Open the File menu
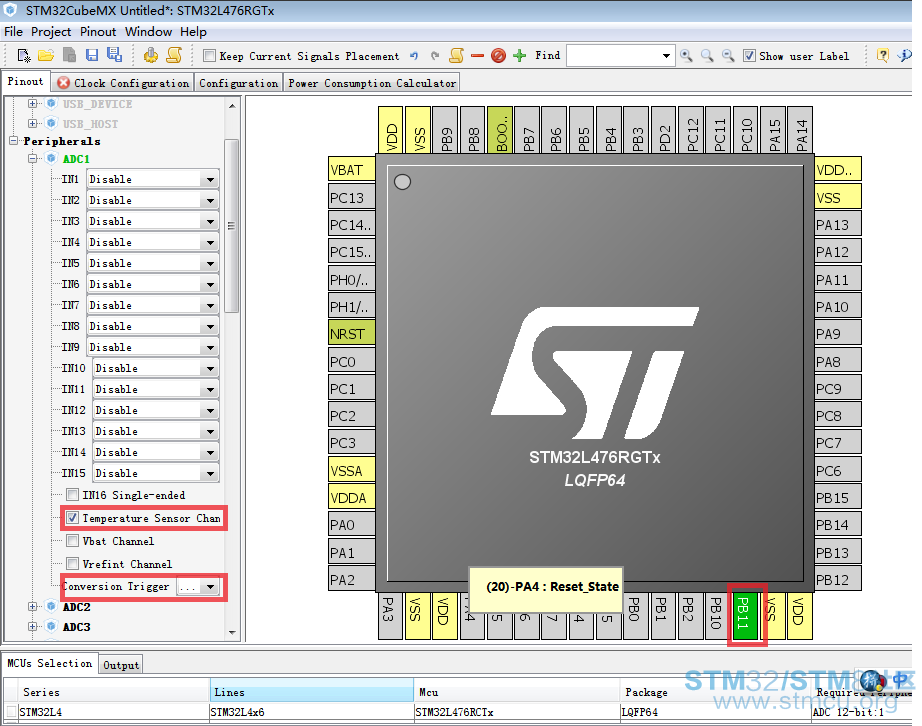Viewport: 922px width, 726px height. tap(14, 32)
